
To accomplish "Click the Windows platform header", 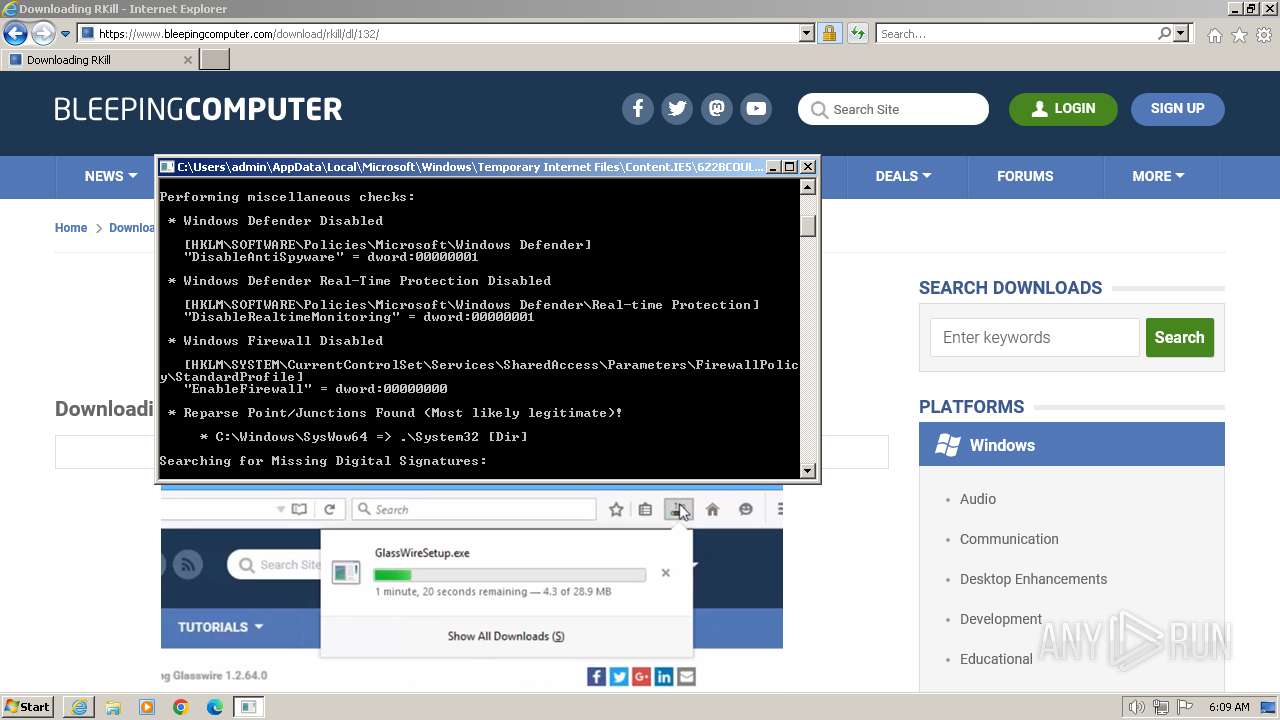I will (1072, 445).
